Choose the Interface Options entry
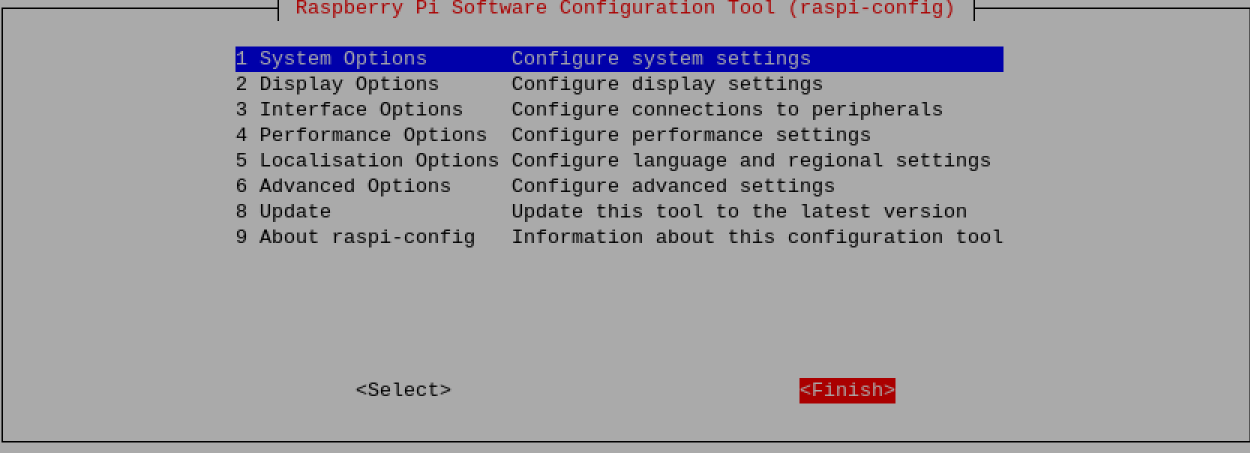 [361, 110]
